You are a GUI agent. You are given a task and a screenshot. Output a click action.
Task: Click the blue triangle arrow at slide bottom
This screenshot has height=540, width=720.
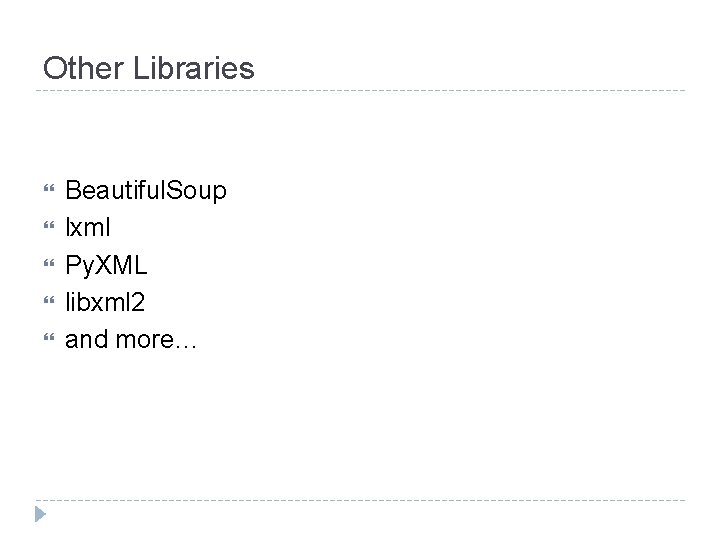[x=39, y=515]
